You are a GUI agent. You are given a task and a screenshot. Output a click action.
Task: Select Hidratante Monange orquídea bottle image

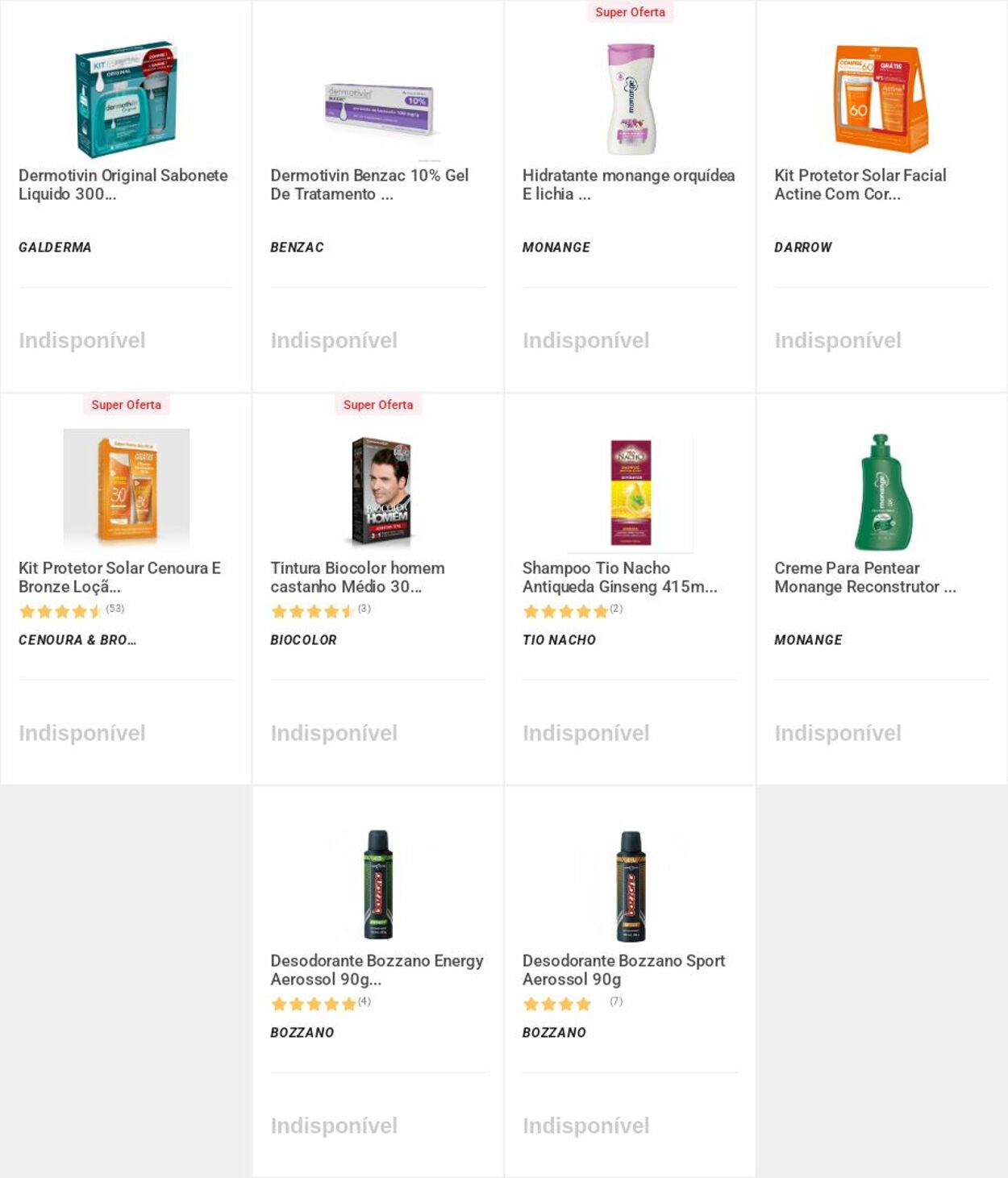click(631, 98)
